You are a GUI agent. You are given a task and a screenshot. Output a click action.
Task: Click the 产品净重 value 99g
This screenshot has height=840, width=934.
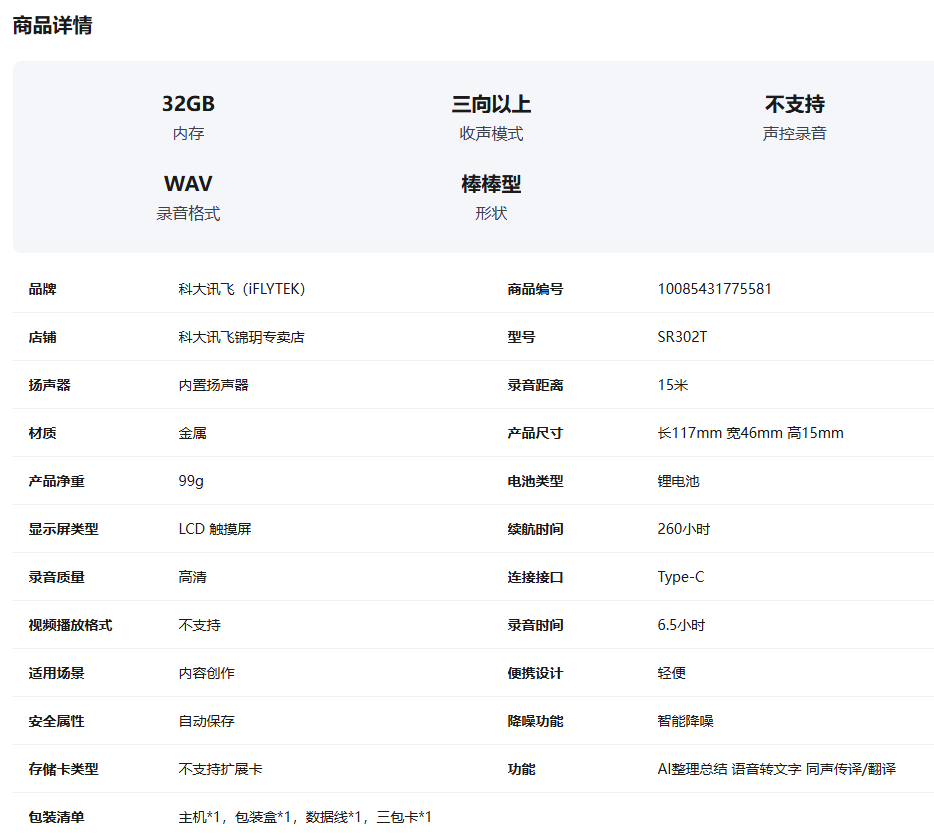[x=191, y=481]
